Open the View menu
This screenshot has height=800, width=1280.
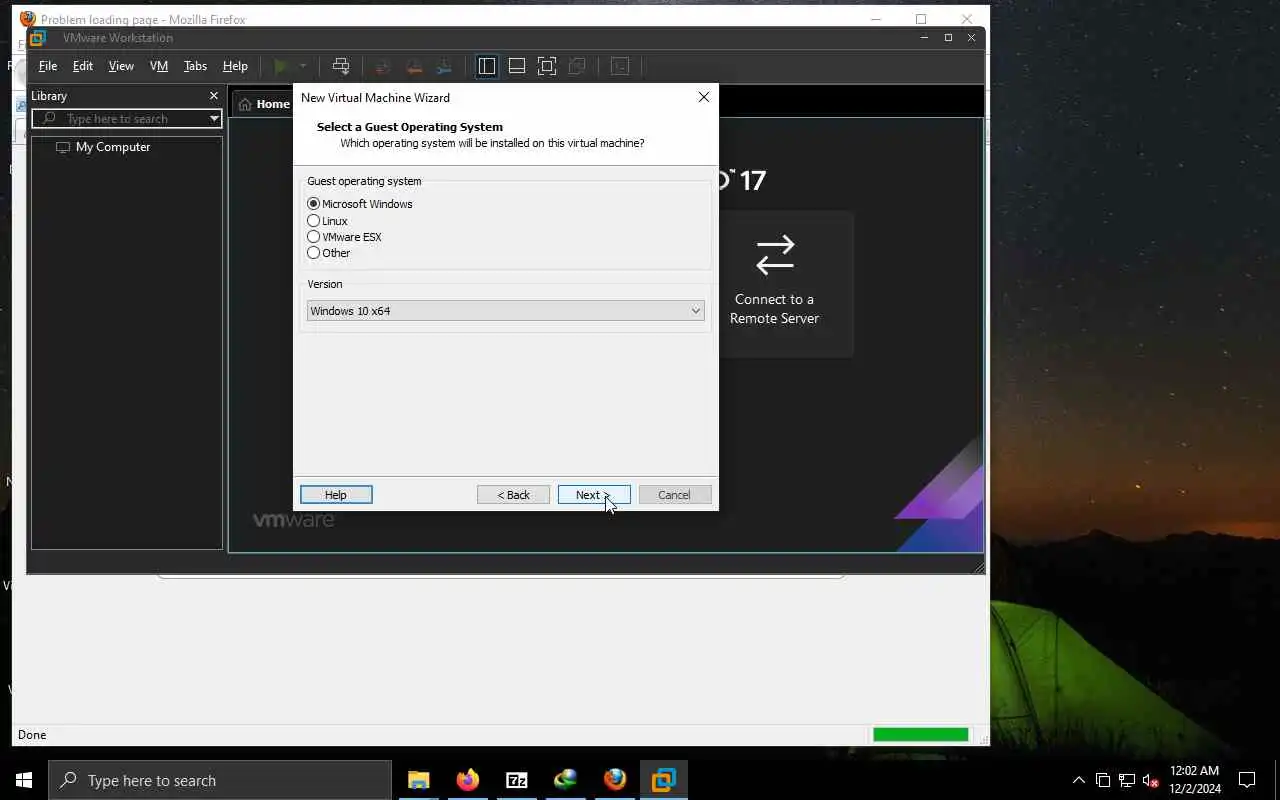121,66
